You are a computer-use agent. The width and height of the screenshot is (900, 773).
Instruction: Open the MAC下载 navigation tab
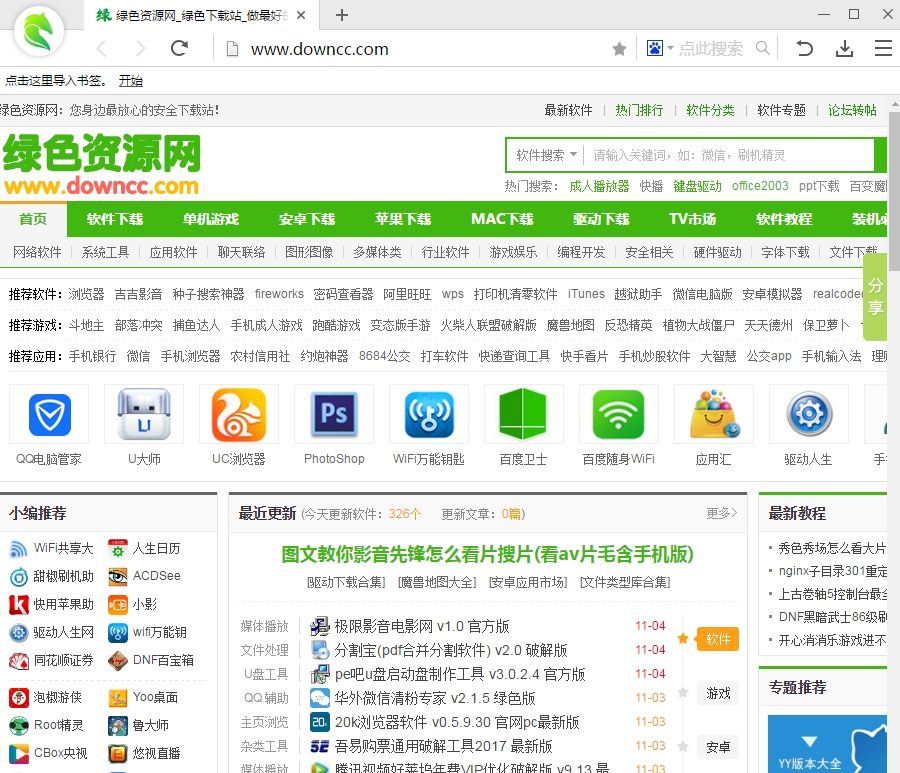[x=502, y=219]
